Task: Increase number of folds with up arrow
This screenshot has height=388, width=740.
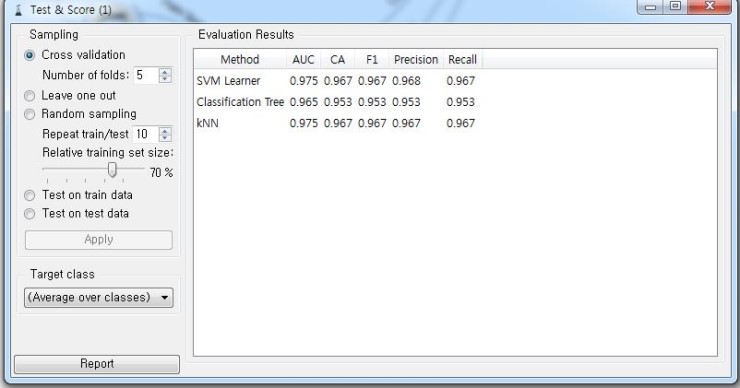Action: (x=165, y=72)
